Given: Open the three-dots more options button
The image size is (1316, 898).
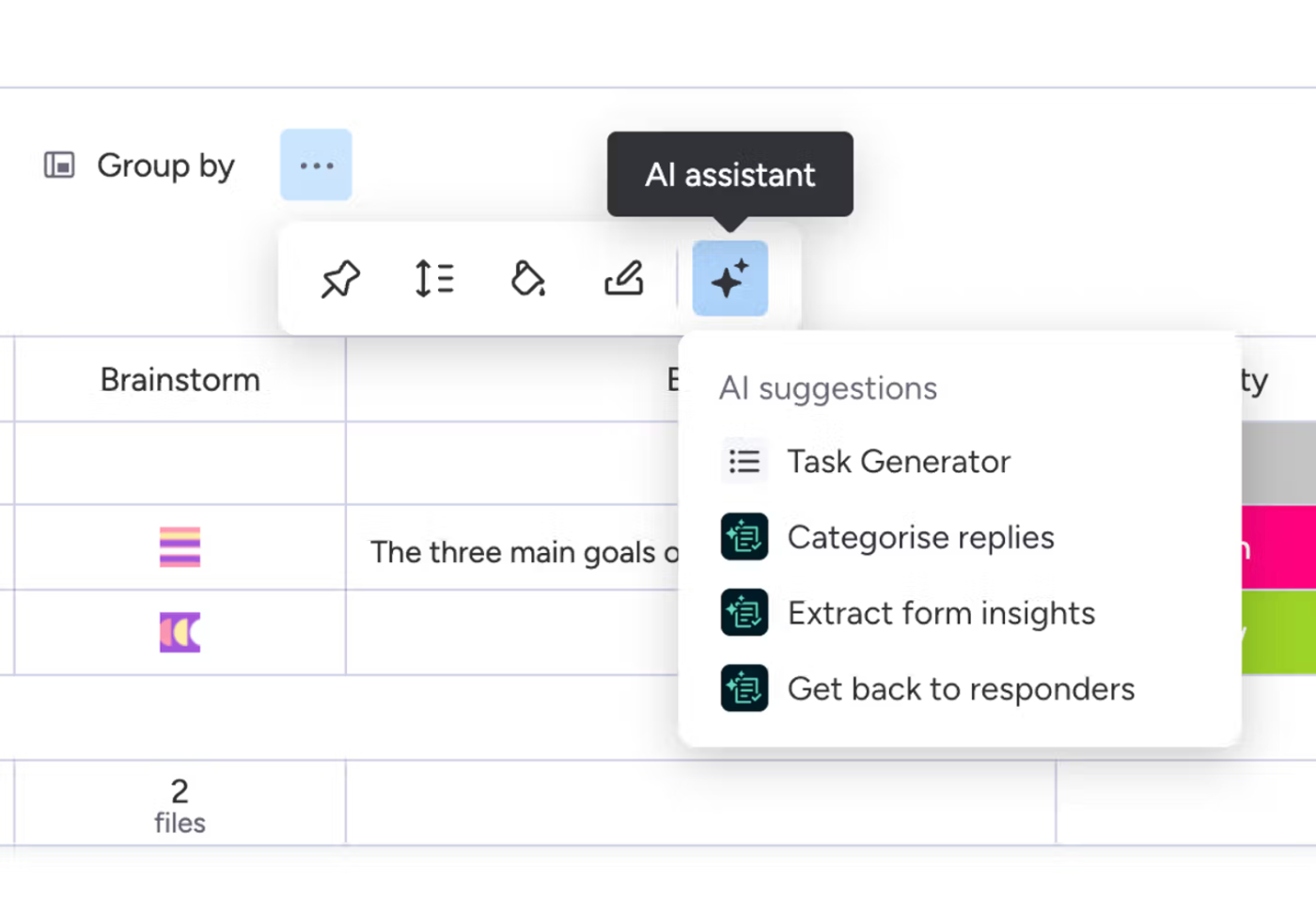Looking at the screenshot, I should pos(316,165).
